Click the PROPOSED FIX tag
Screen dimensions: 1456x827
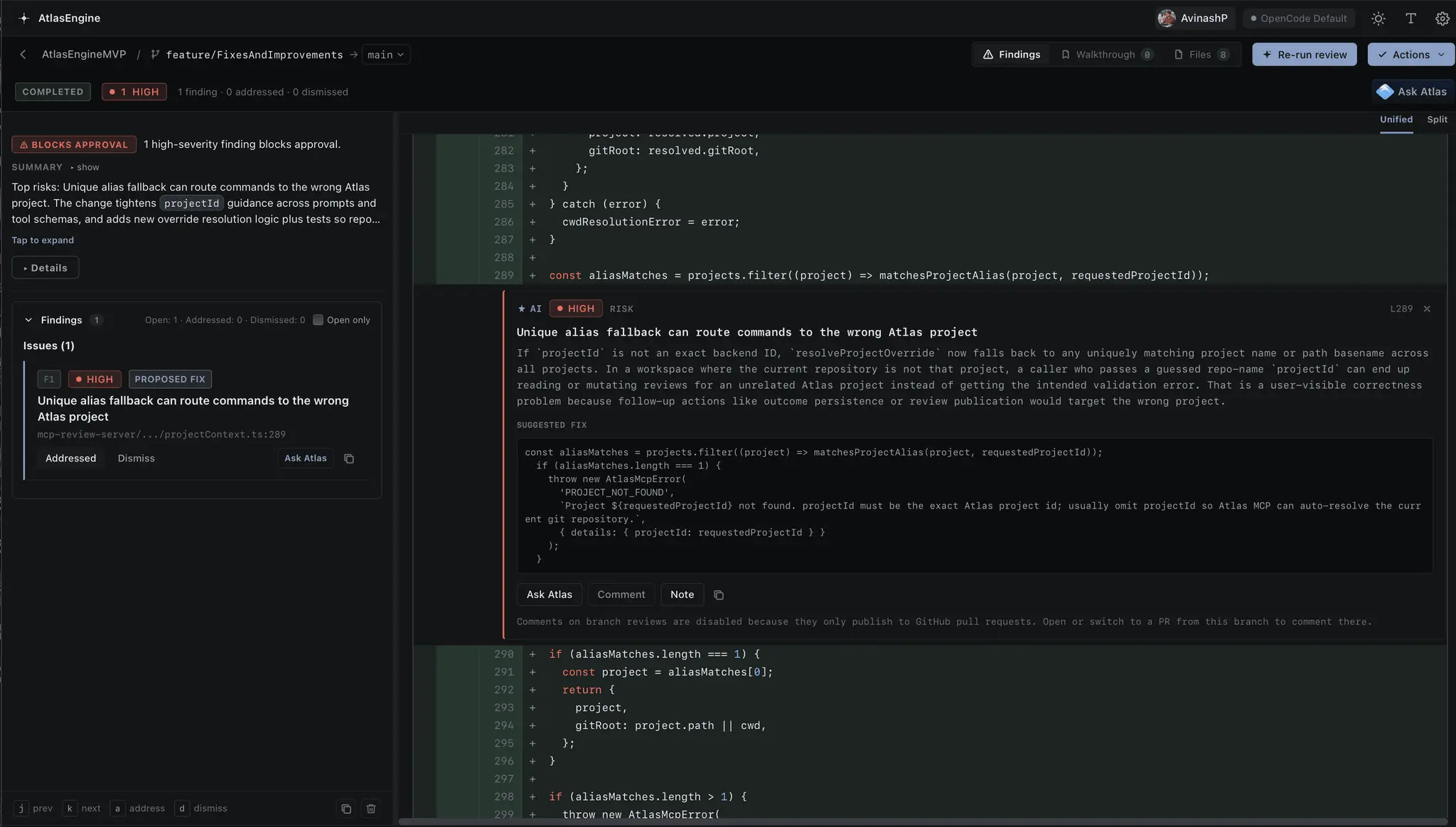[x=170, y=379]
